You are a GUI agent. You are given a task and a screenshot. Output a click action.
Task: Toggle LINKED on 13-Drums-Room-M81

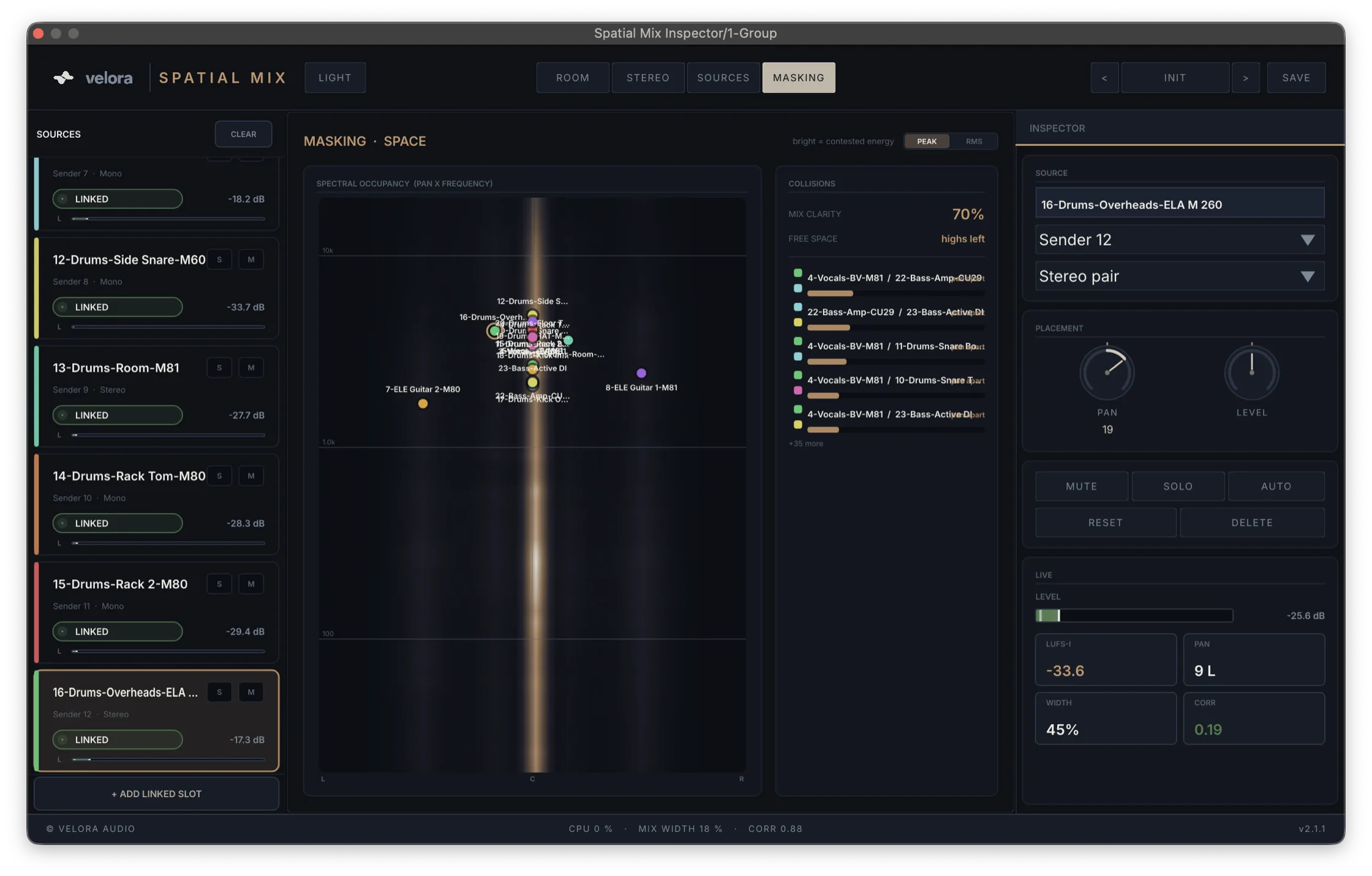tap(118, 415)
